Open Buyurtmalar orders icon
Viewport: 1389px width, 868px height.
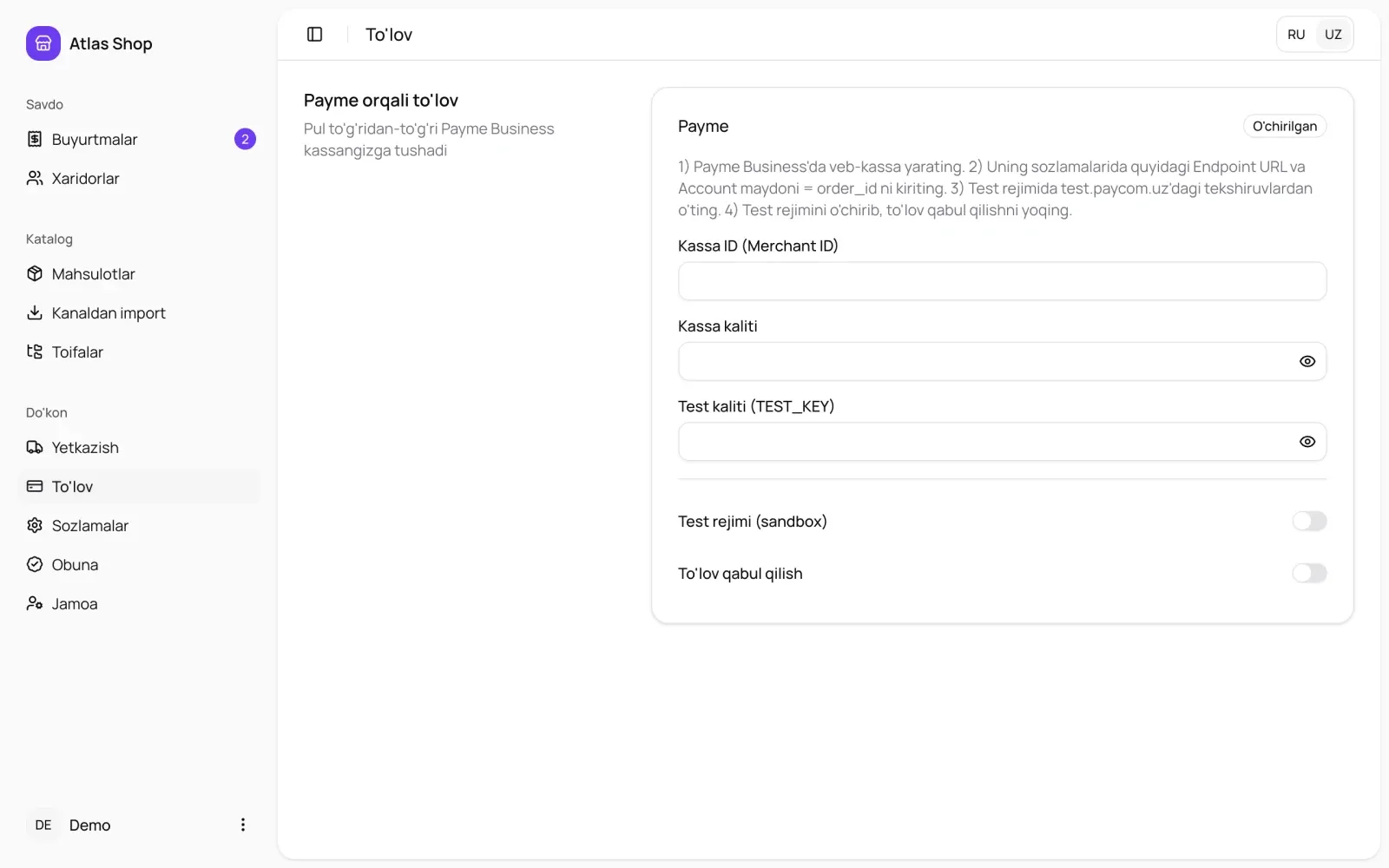coord(35,139)
